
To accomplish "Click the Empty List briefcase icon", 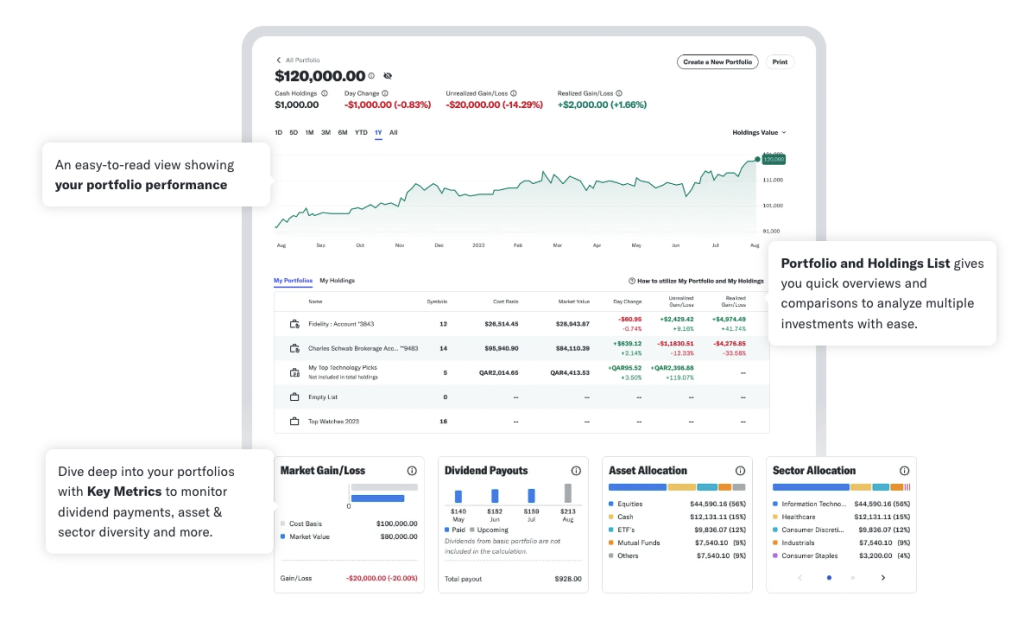I will pyautogui.click(x=294, y=397).
